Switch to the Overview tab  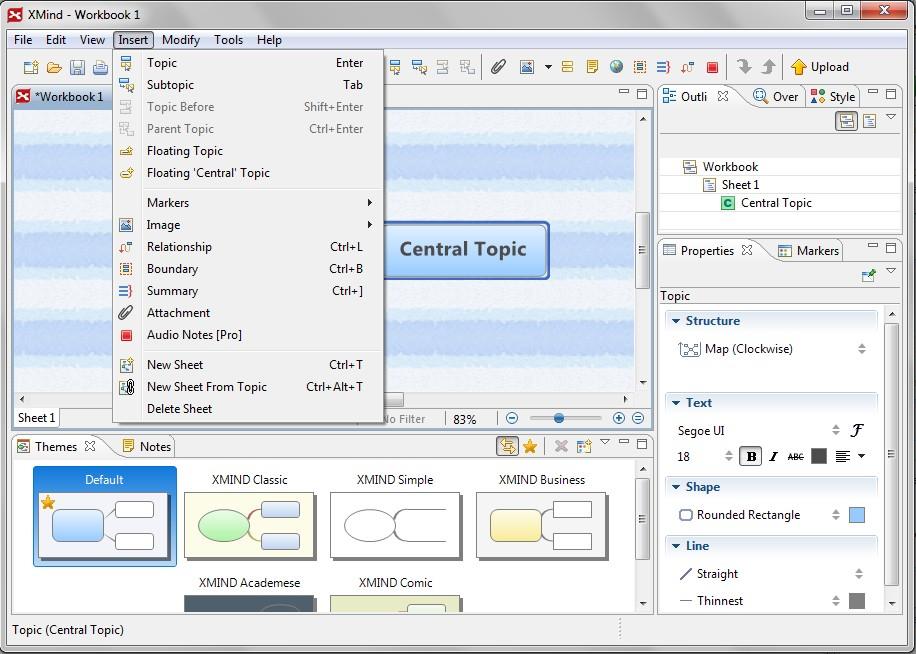click(x=775, y=96)
